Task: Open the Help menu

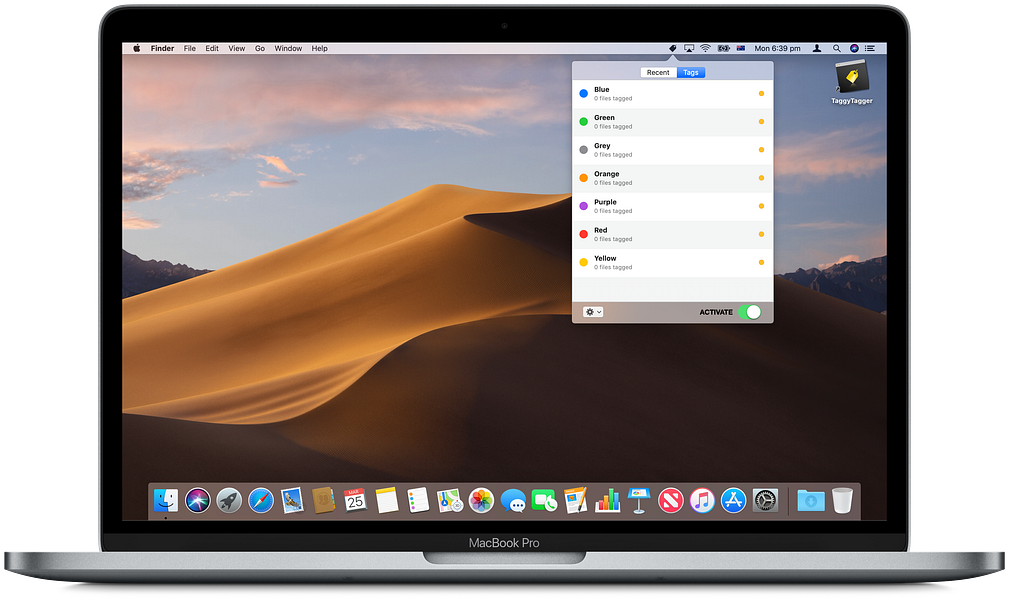Action: click(320, 48)
